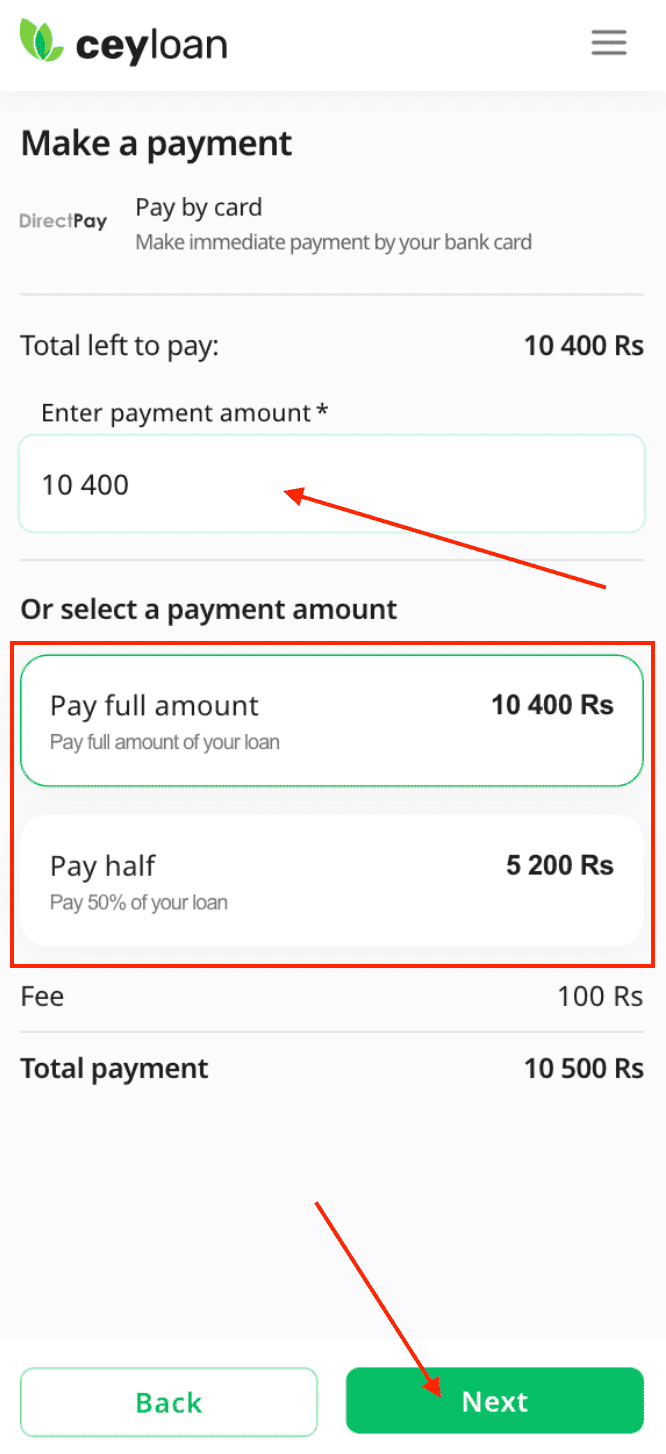
Task: Click the Total payment label
Action: (114, 1068)
